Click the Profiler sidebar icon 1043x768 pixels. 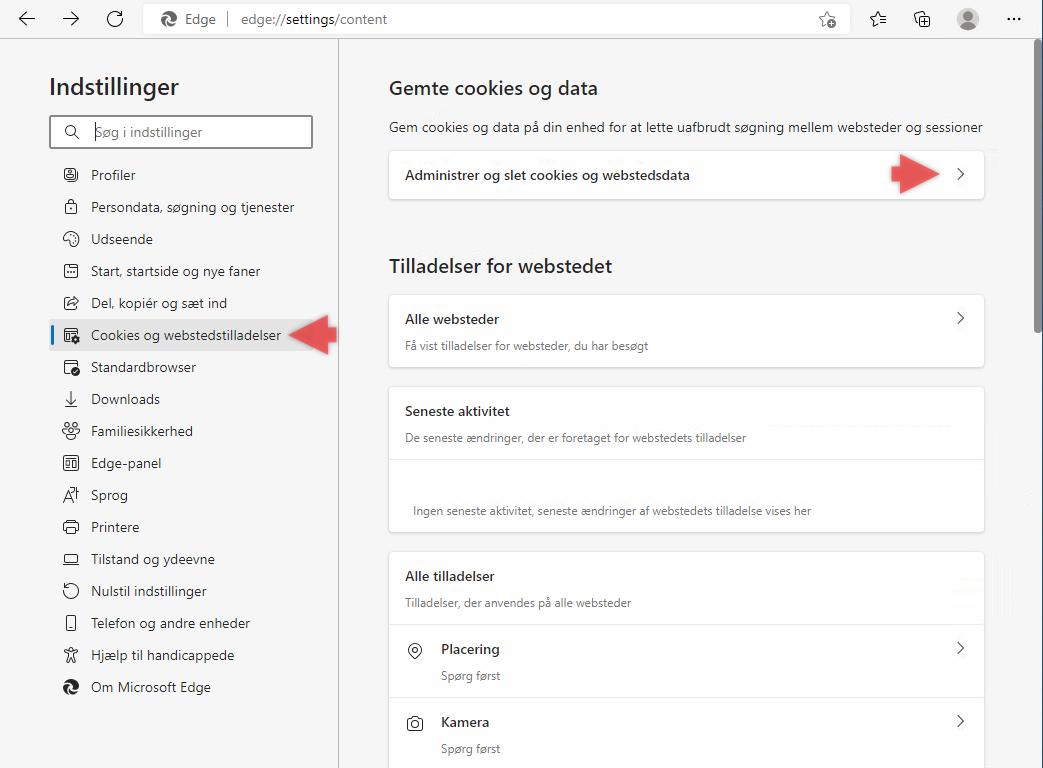click(x=71, y=175)
